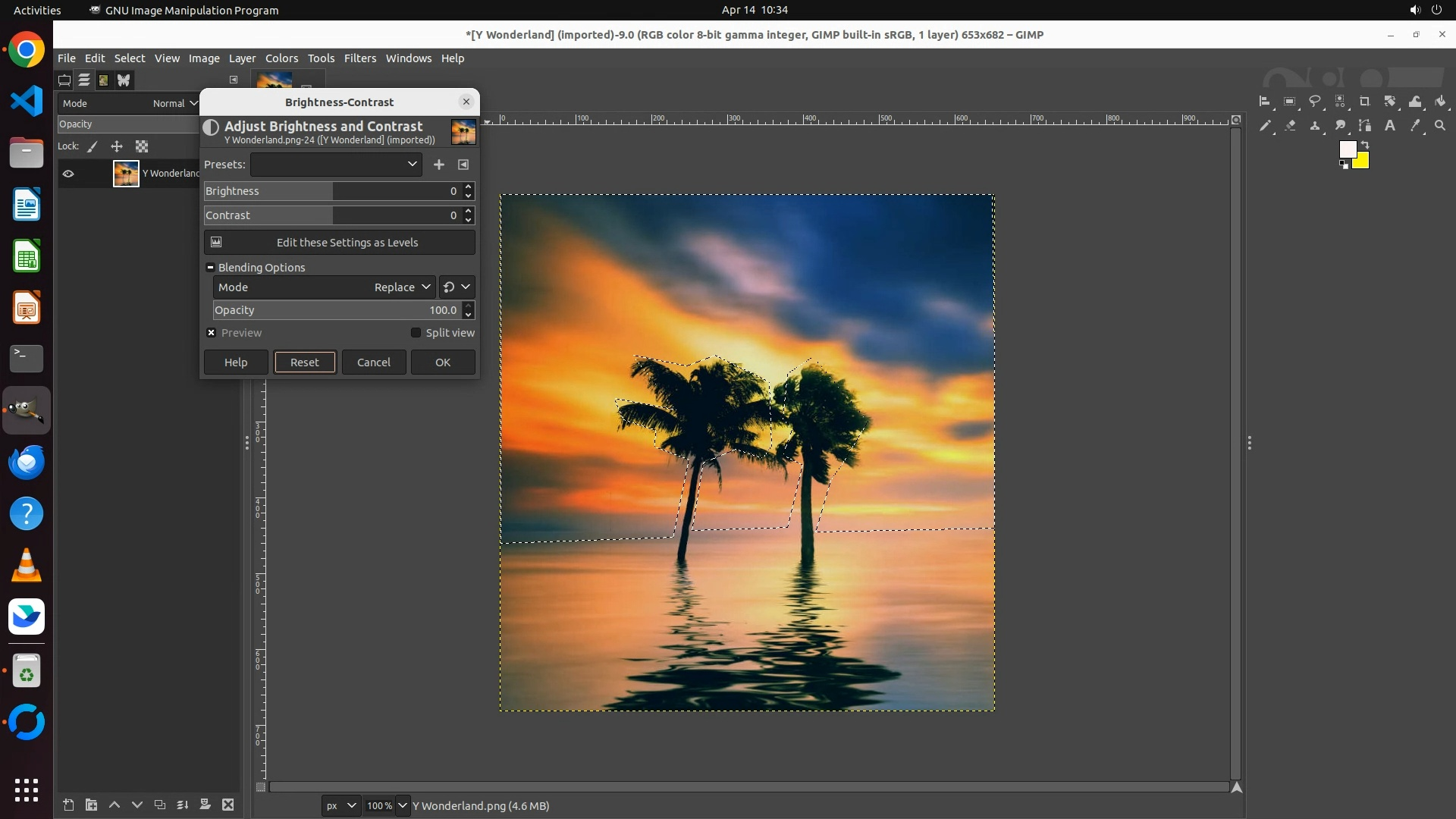1456x819 pixels.
Task: Open the Presets dropdown
Action: click(x=336, y=165)
